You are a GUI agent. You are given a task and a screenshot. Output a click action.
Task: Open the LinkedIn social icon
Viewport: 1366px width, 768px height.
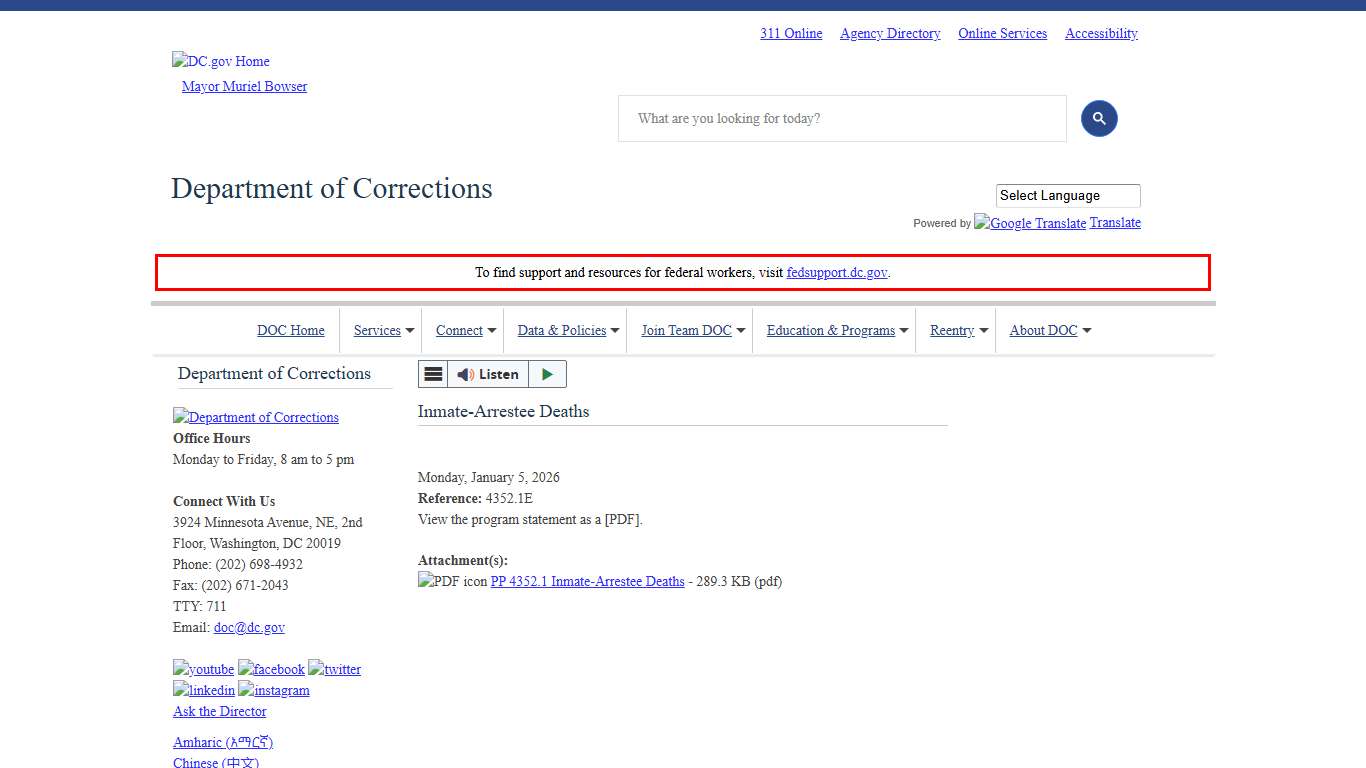pyautogui.click(x=203, y=690)
